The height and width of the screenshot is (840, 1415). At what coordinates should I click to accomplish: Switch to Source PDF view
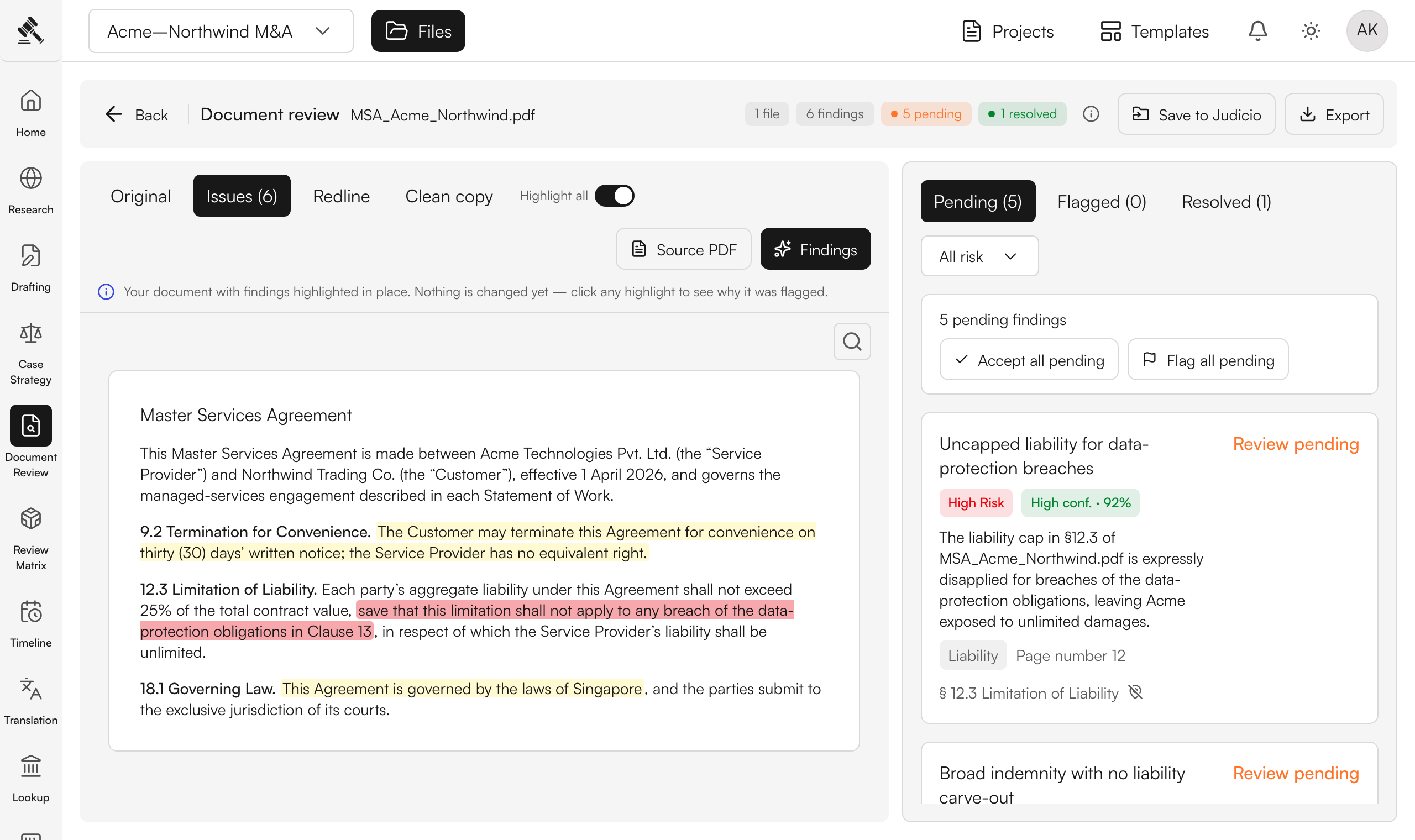683,249
